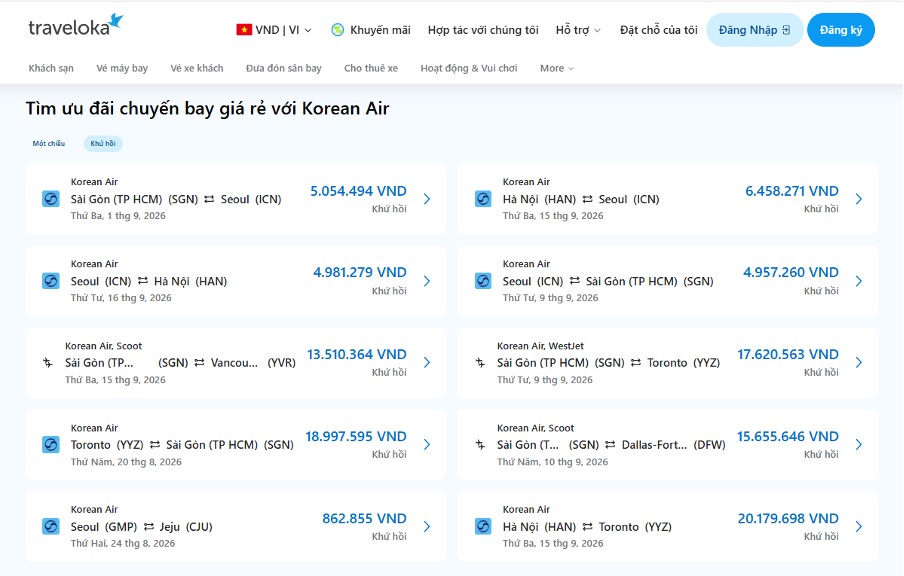
Task: Click Korean Air logo on Seoul–Jeju card
Action: (x=51, y=526)
